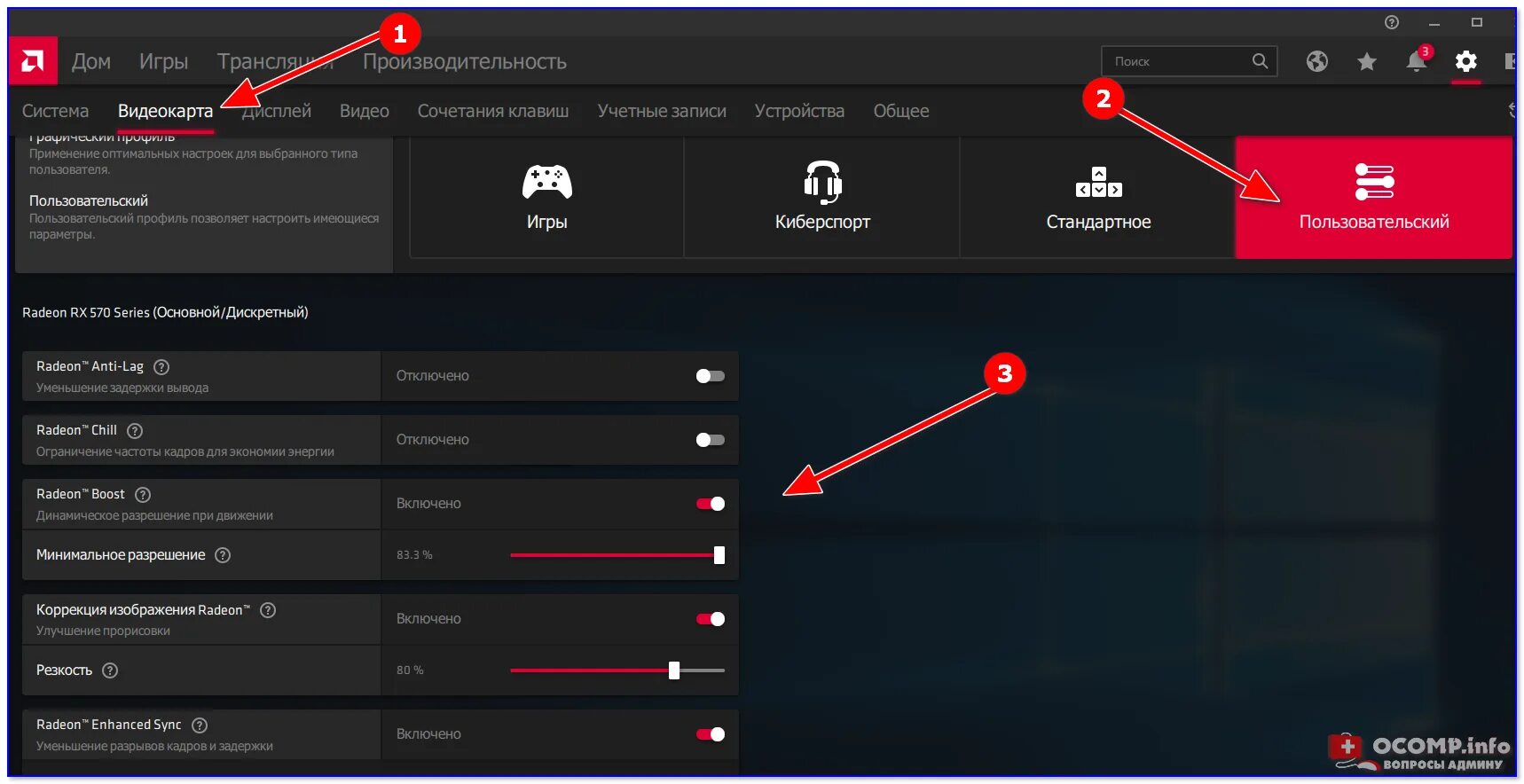This screenshot has height=784, width=1524.
Task: Select the Киберспорт profile tile
Action: pyautogui.click(x=822, y=198)
